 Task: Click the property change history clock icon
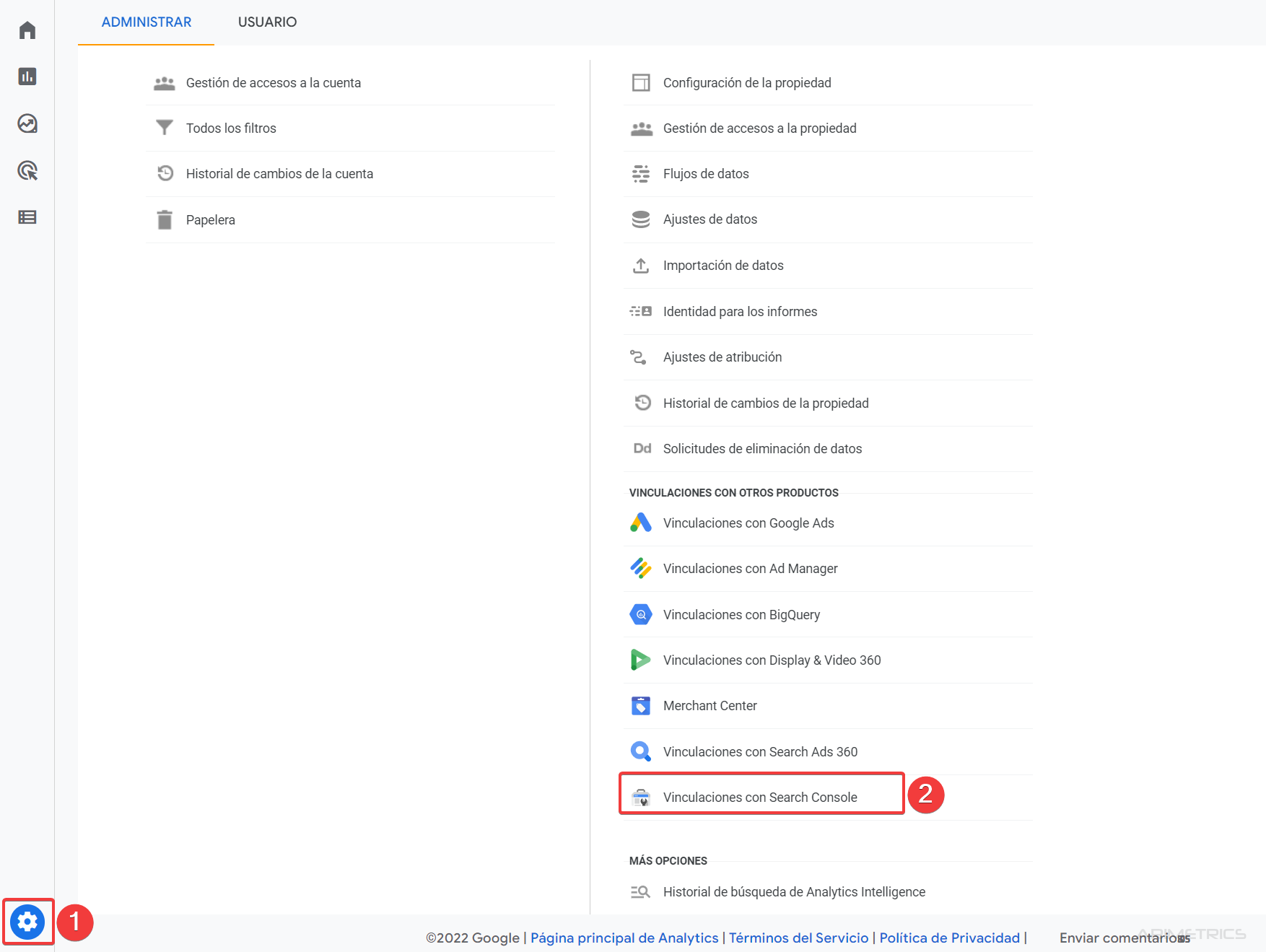(x=642, y=403)
